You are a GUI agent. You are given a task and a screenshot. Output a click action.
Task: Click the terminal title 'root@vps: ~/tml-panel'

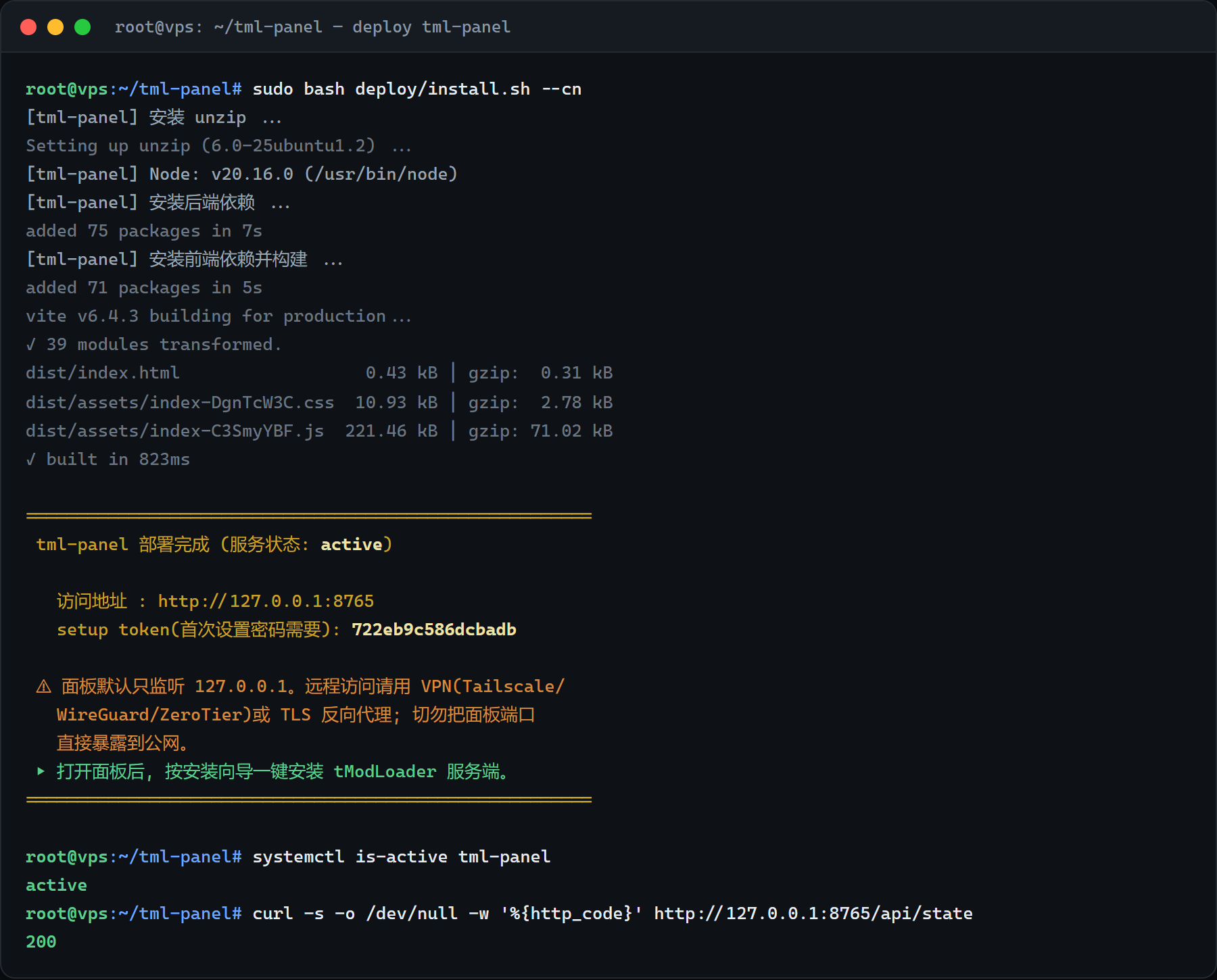218,27
